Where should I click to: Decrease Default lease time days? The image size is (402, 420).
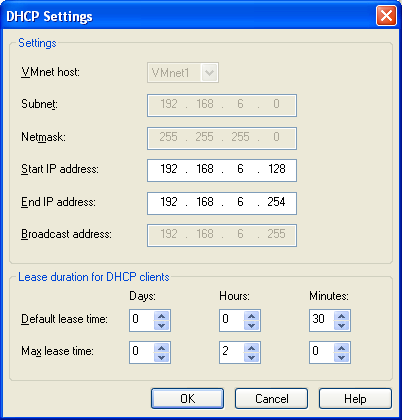point(162,325)
